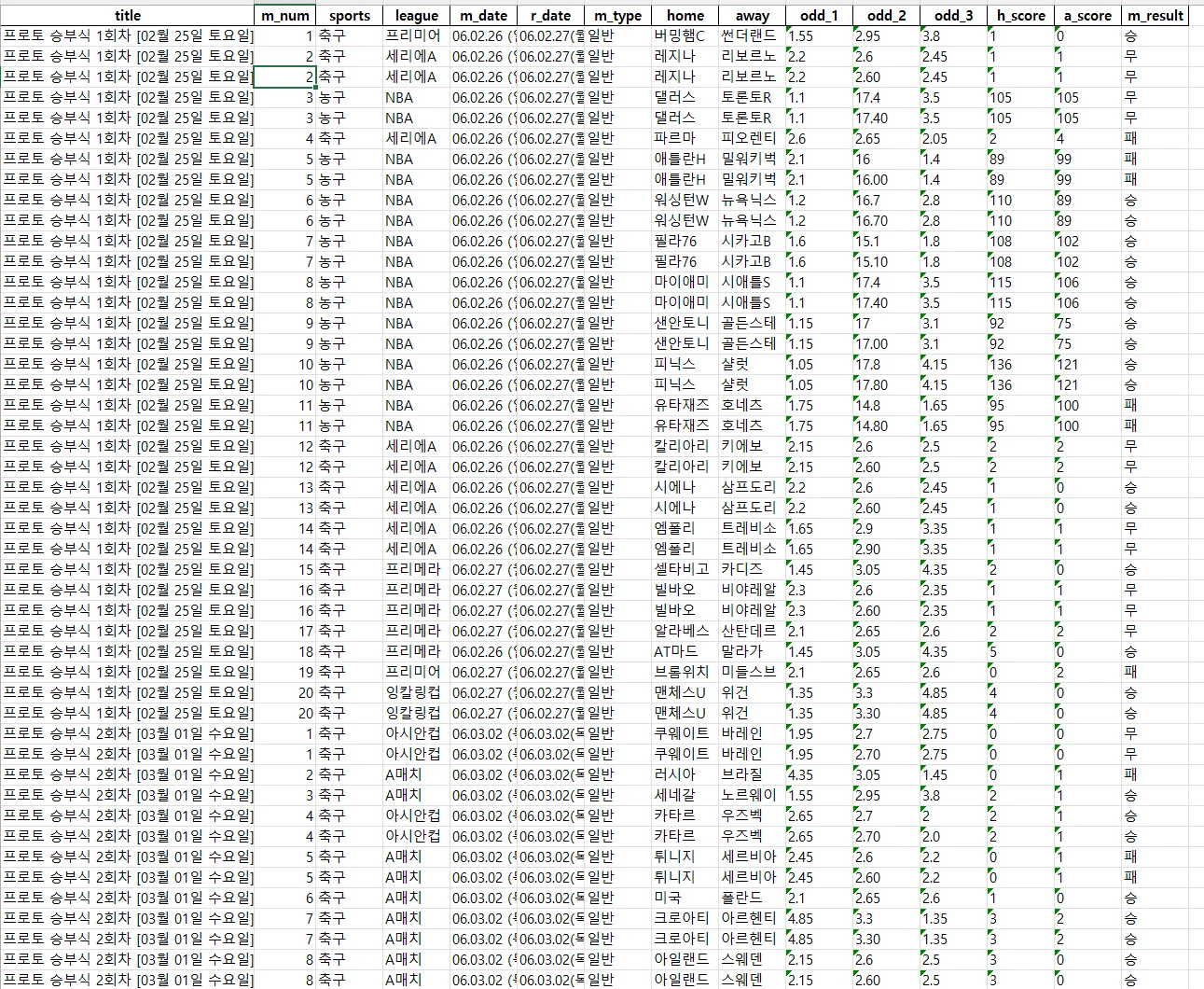Click the m_result cell in the 미들스브 row
Image resolution: width=1204 pixels, height=989 pixels.
(1155, 672)
